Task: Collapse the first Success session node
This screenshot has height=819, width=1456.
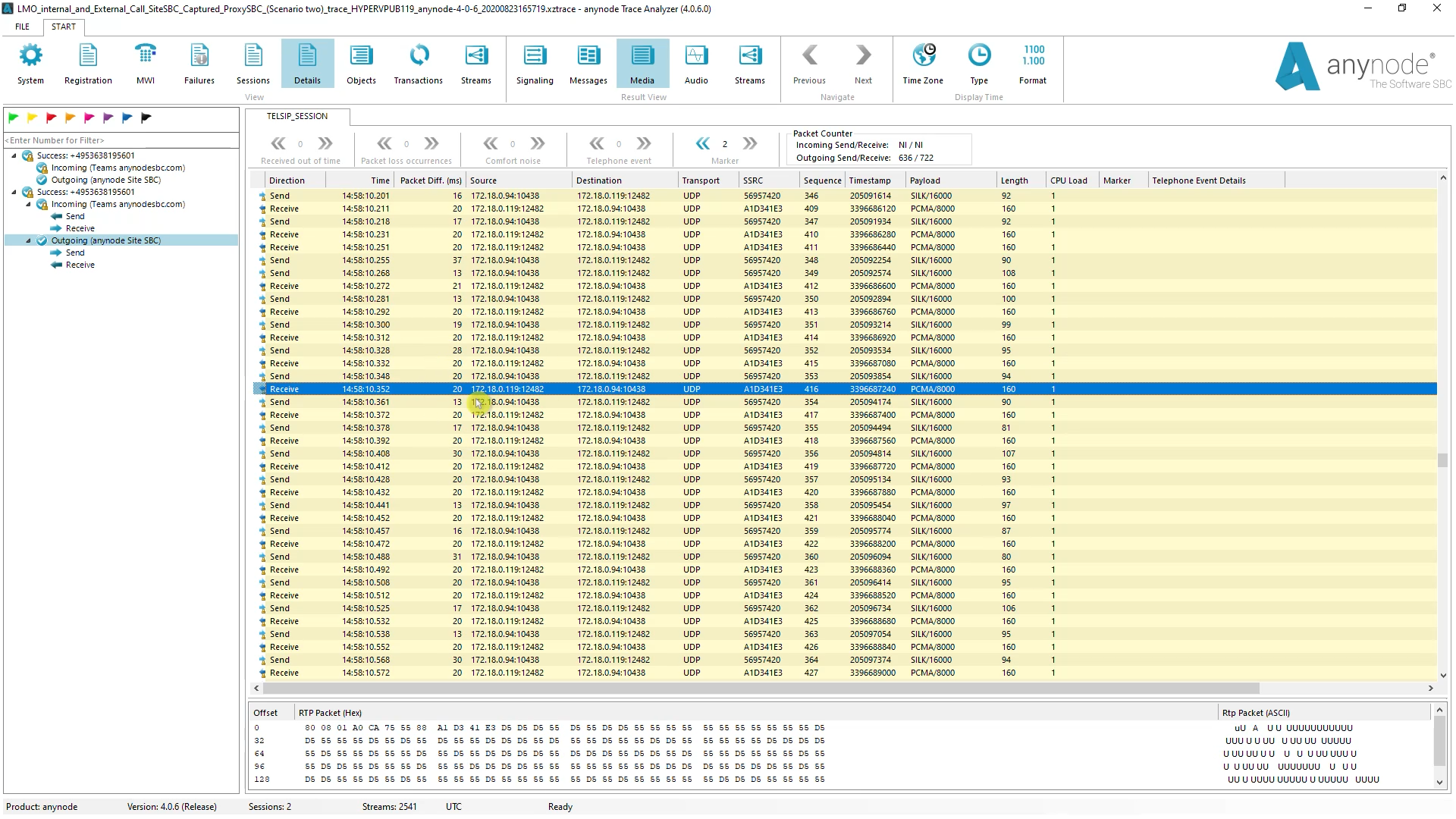Action: pyautogui.click(x=14, y=155)
